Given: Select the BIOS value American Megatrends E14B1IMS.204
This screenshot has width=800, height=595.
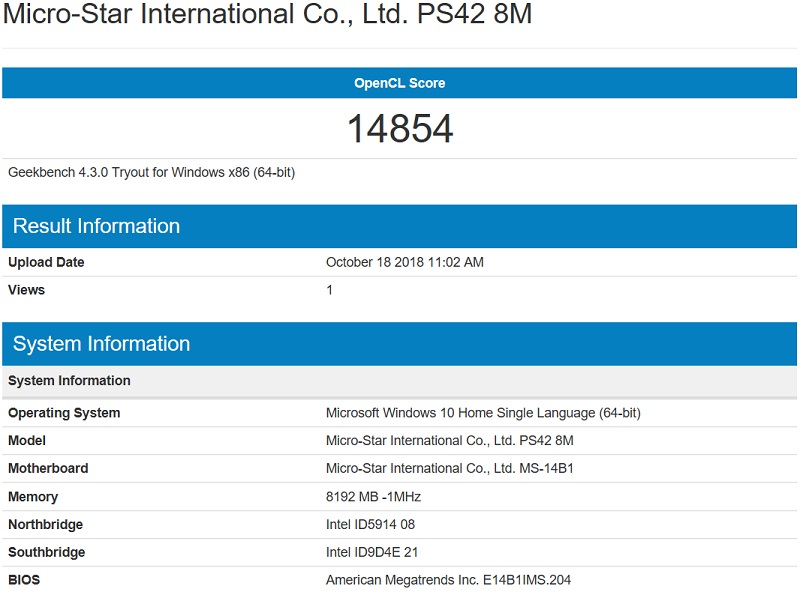Looking at the screenshot, I should click(x=448, y=580).
